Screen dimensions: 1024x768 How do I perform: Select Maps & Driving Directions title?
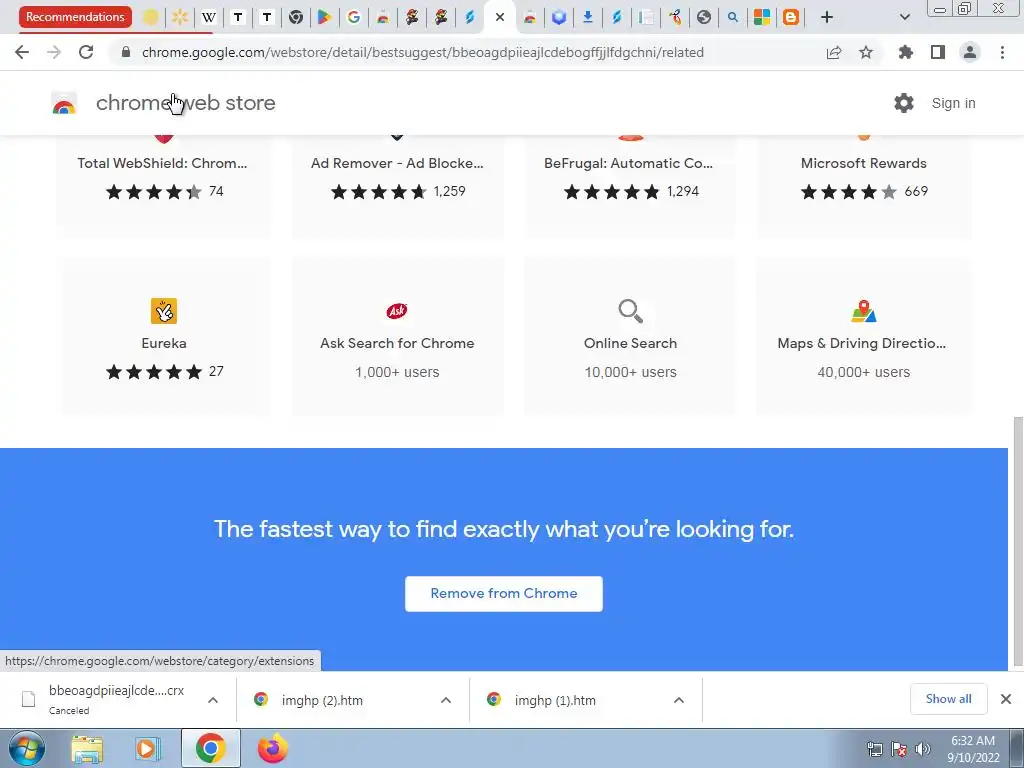pyautogui.click(x=861, y=343)
